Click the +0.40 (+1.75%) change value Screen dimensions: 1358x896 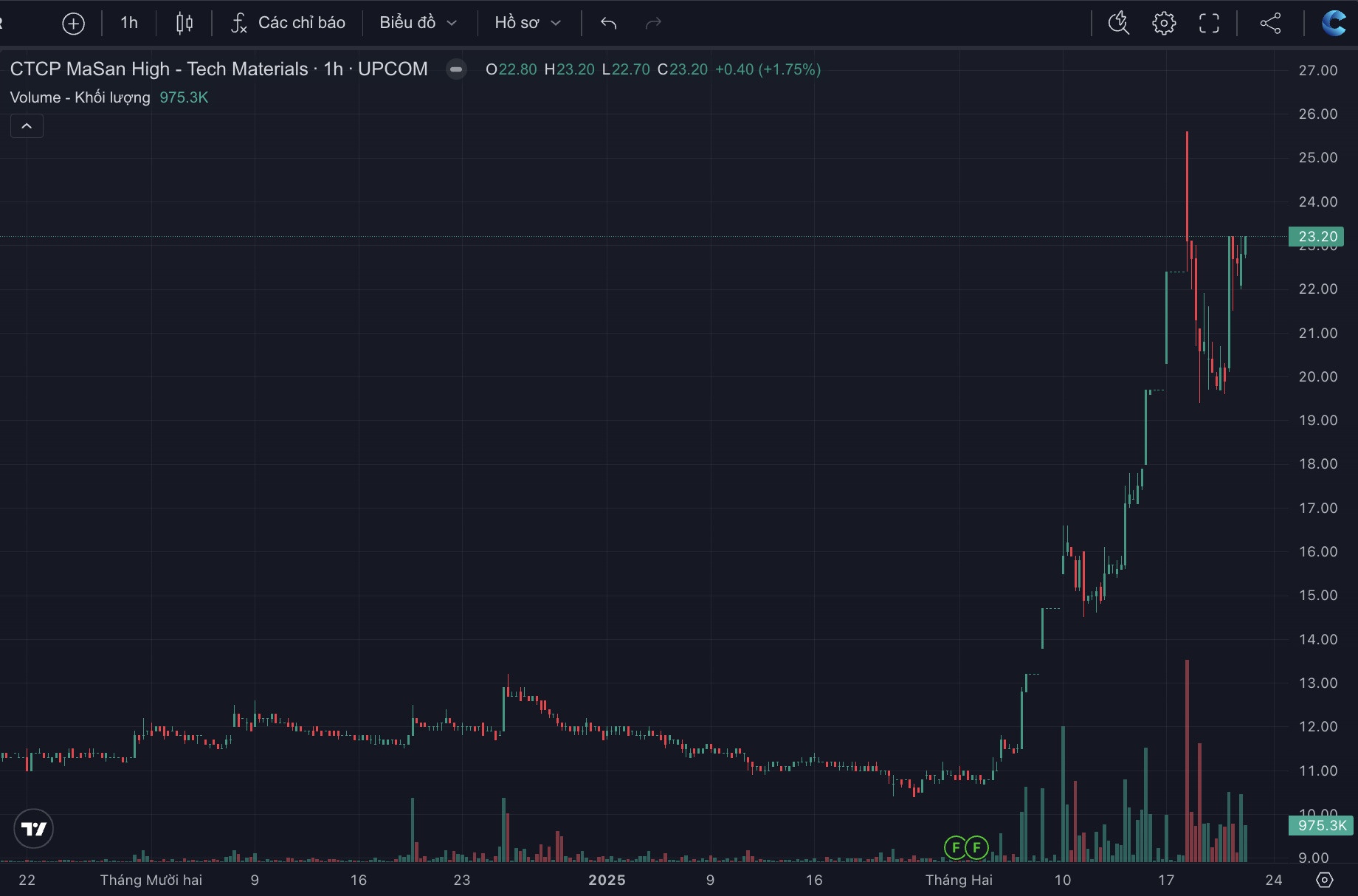(768, 69)
